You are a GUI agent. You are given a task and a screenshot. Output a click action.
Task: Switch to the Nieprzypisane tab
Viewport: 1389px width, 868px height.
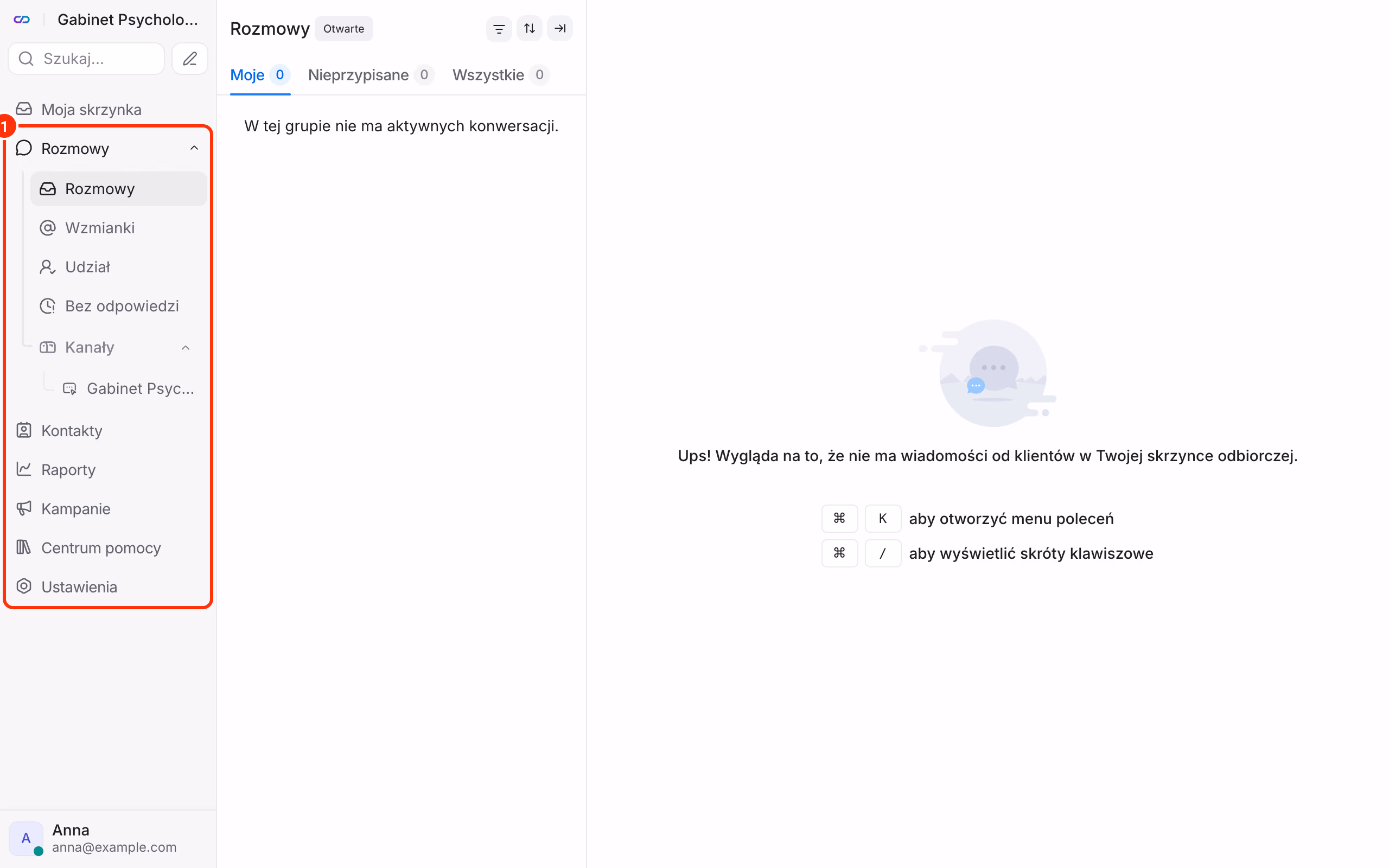(371, 75)
